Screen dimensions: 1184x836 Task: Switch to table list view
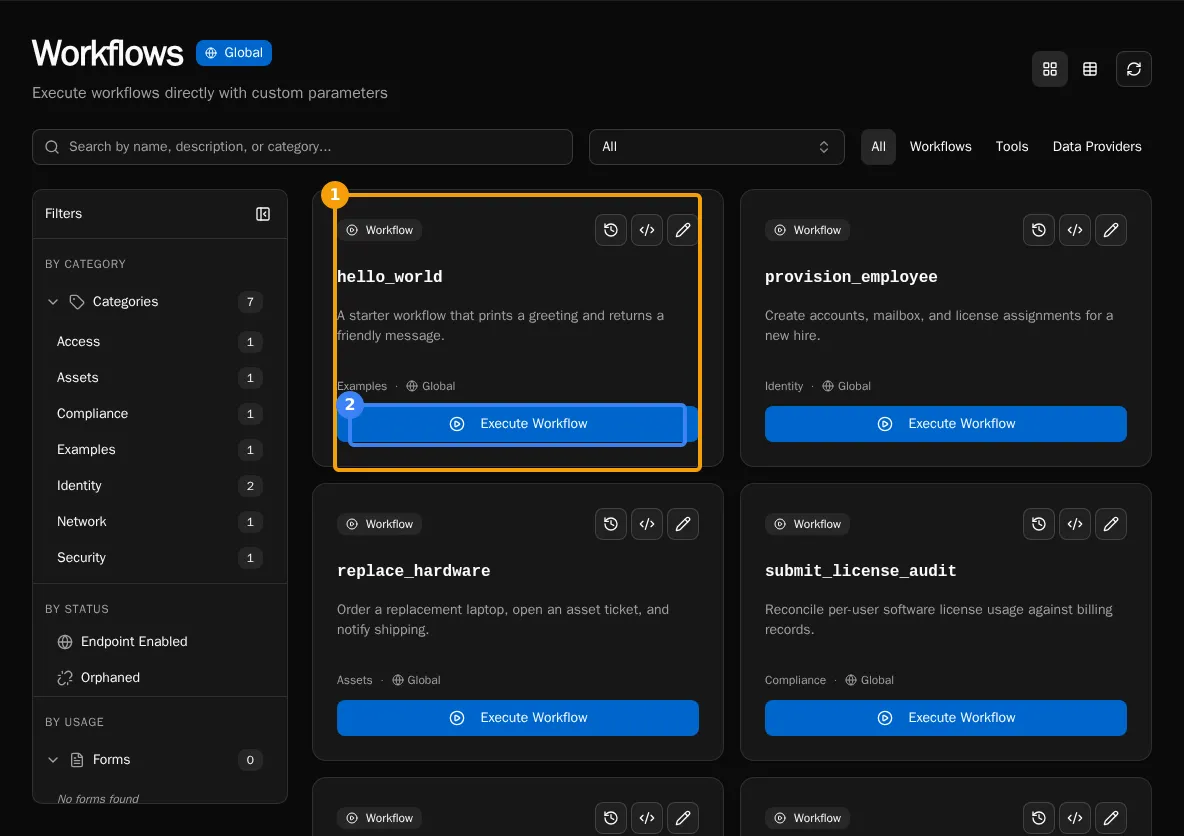(1090, 69)
